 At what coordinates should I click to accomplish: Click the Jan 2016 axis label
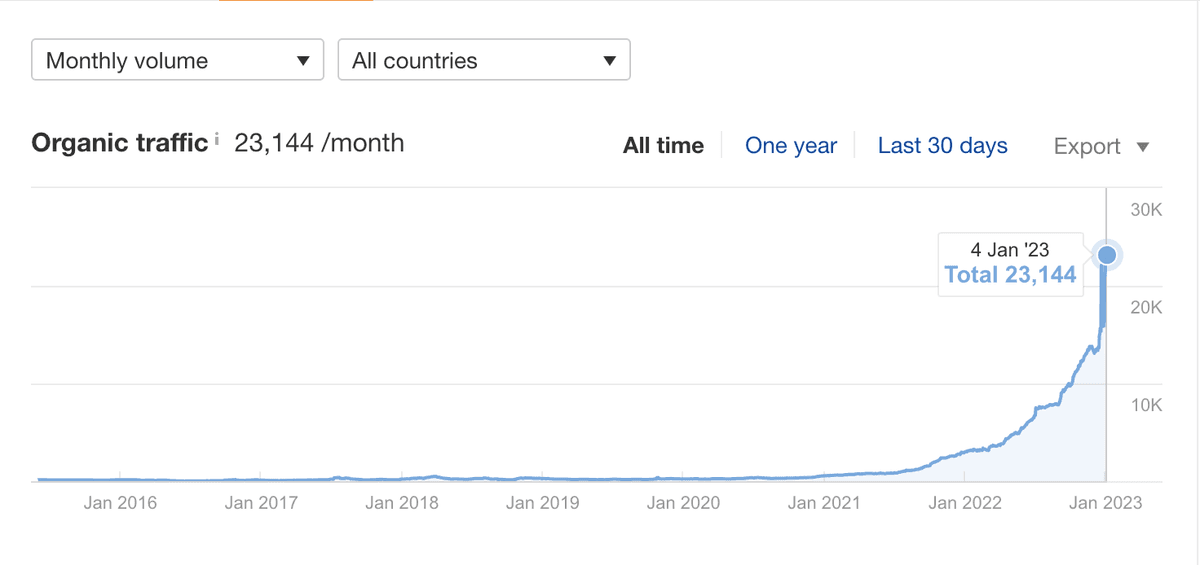(x=120, y=503)
